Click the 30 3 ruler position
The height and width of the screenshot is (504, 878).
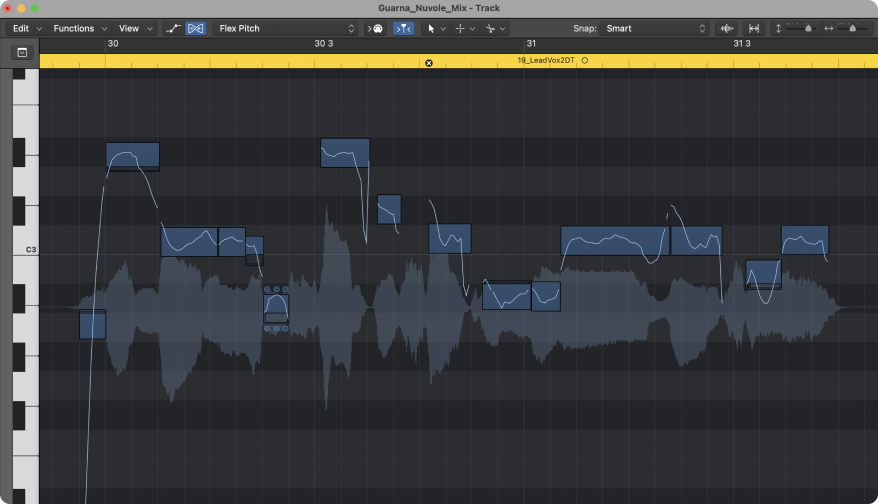point(324,44)
